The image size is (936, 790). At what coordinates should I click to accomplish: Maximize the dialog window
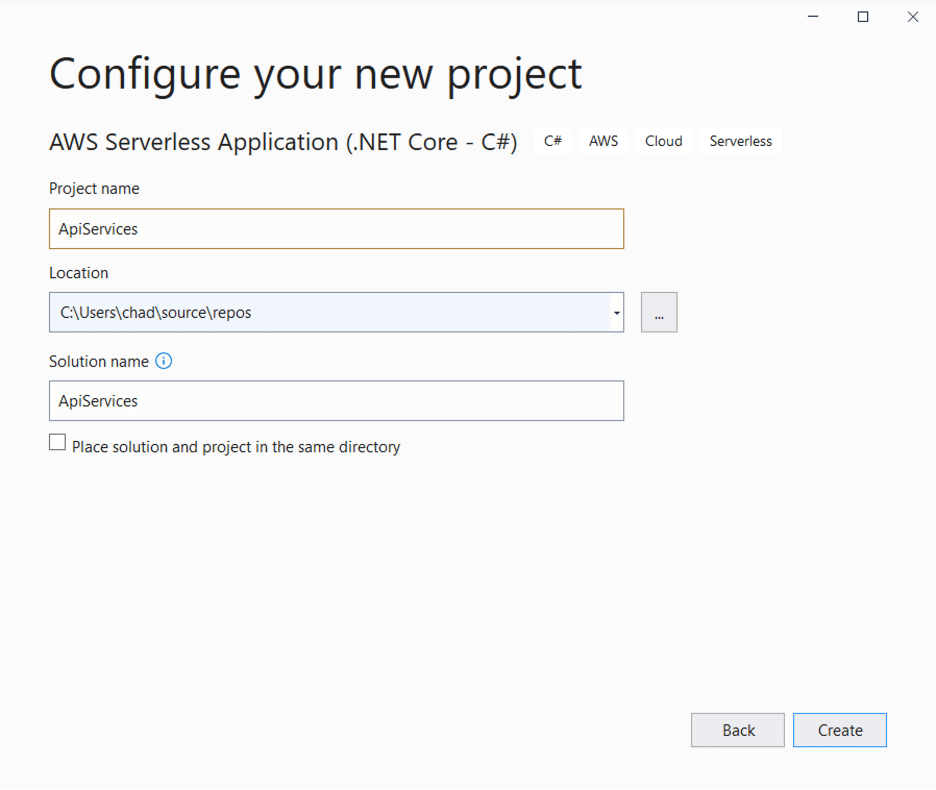click(863, 17)
